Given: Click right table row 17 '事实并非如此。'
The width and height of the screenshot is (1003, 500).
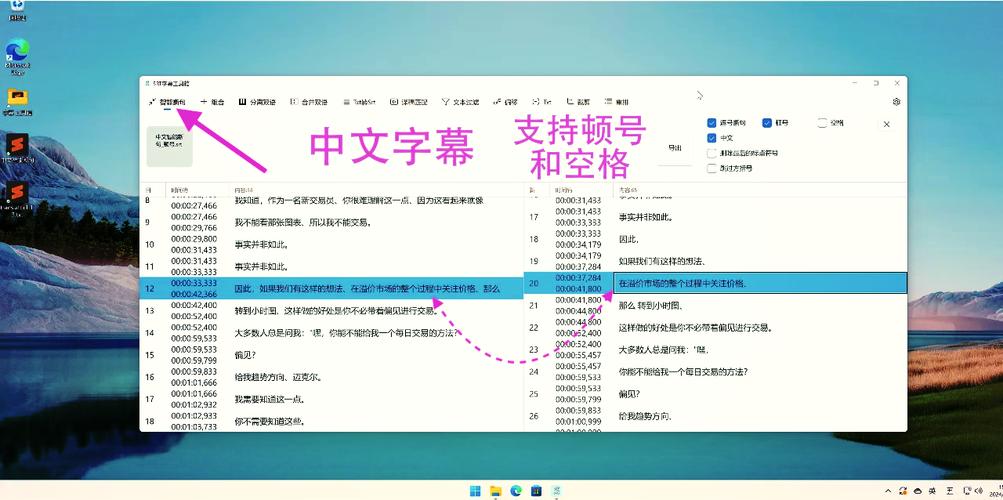Looking at the screenshot, I should pyautogui.click(x=715, y=217).
